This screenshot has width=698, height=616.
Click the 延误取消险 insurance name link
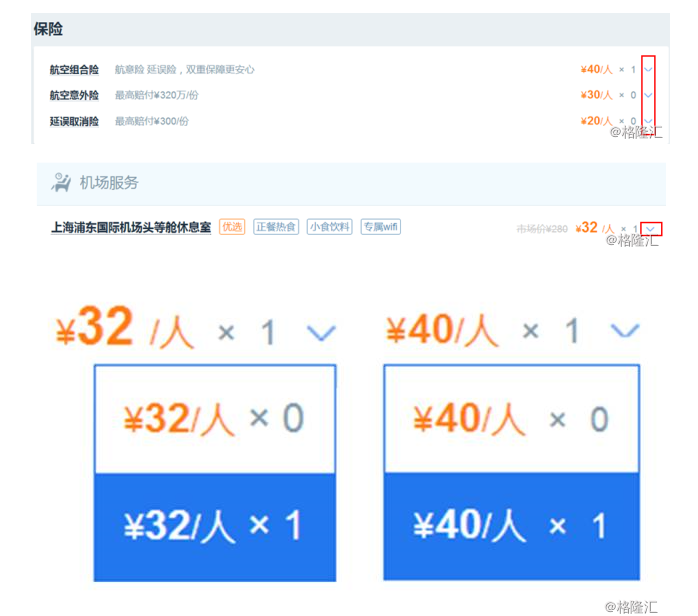click(x=74, y=121)
